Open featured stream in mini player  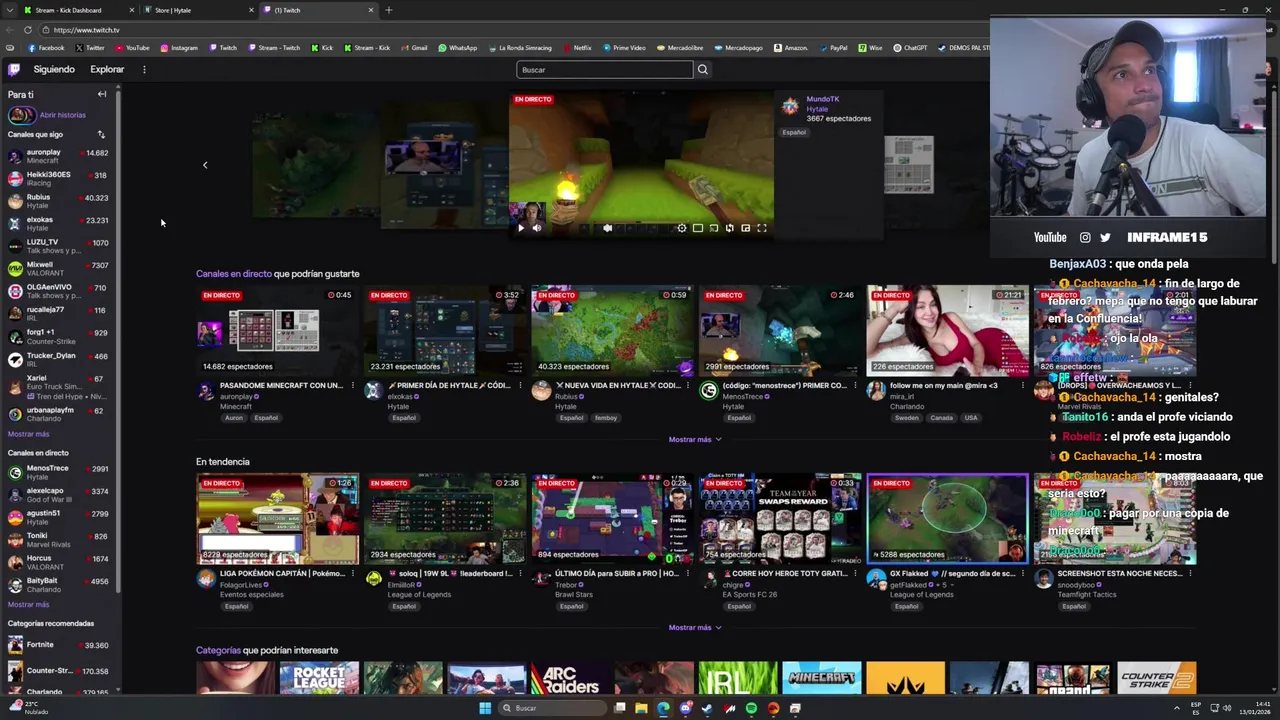click(x=746, y=228)
